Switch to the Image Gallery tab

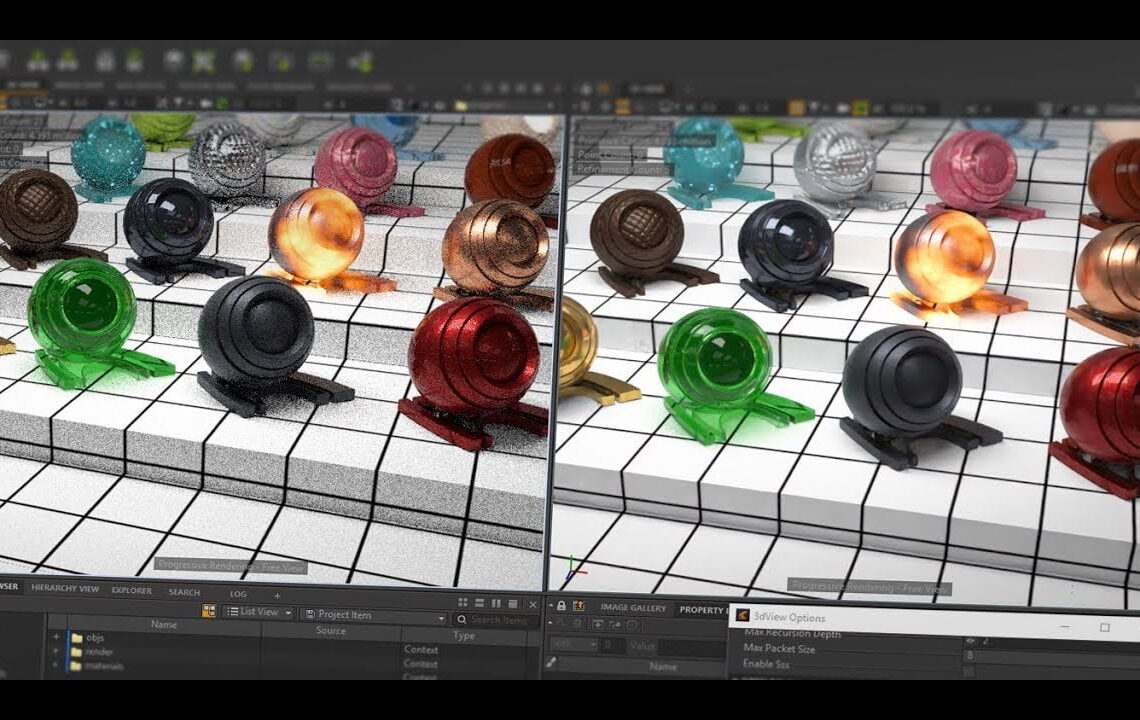coord(633,608)
